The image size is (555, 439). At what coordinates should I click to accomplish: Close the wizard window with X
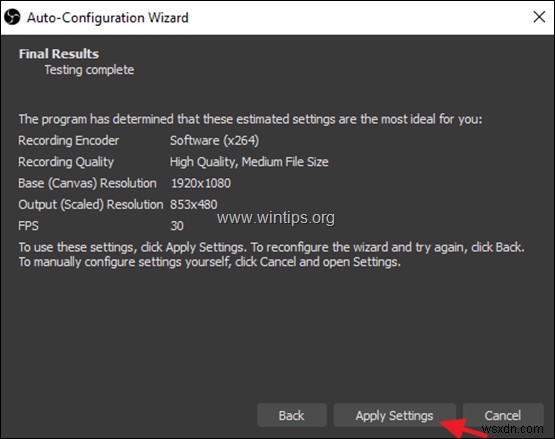point(539,17)
